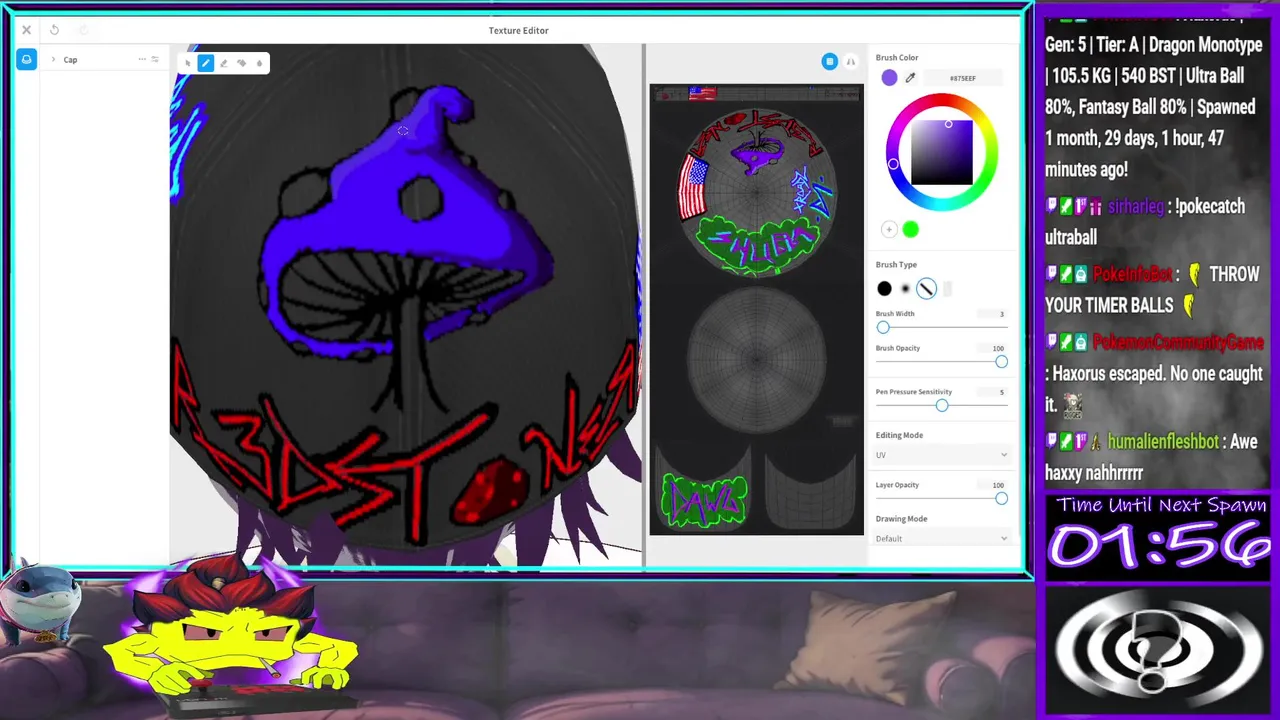The image size is (1280, 720).
Task: Click sirharleg username in stream chat
Action: pos(1136,207)
